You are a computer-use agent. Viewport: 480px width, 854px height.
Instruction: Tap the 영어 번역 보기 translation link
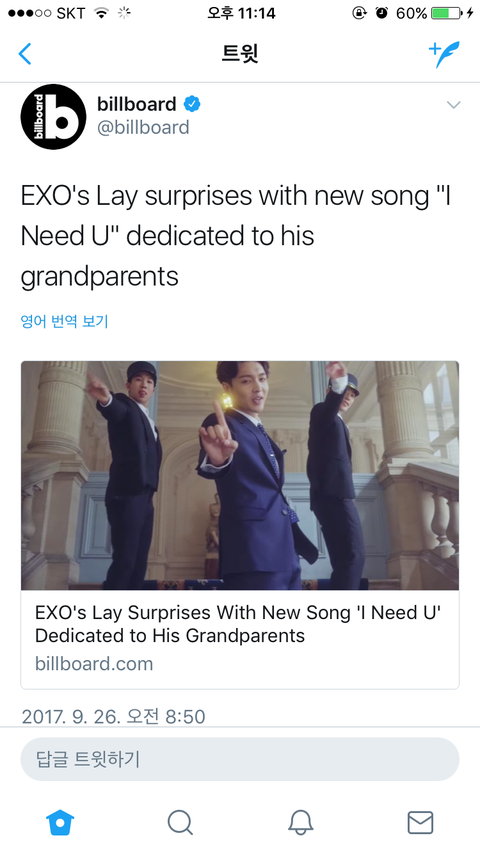coord(64,321)
